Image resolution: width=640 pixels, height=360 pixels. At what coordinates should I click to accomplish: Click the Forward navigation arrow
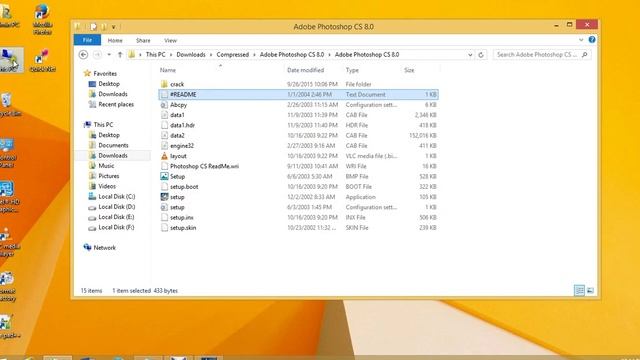coord(97,55)
